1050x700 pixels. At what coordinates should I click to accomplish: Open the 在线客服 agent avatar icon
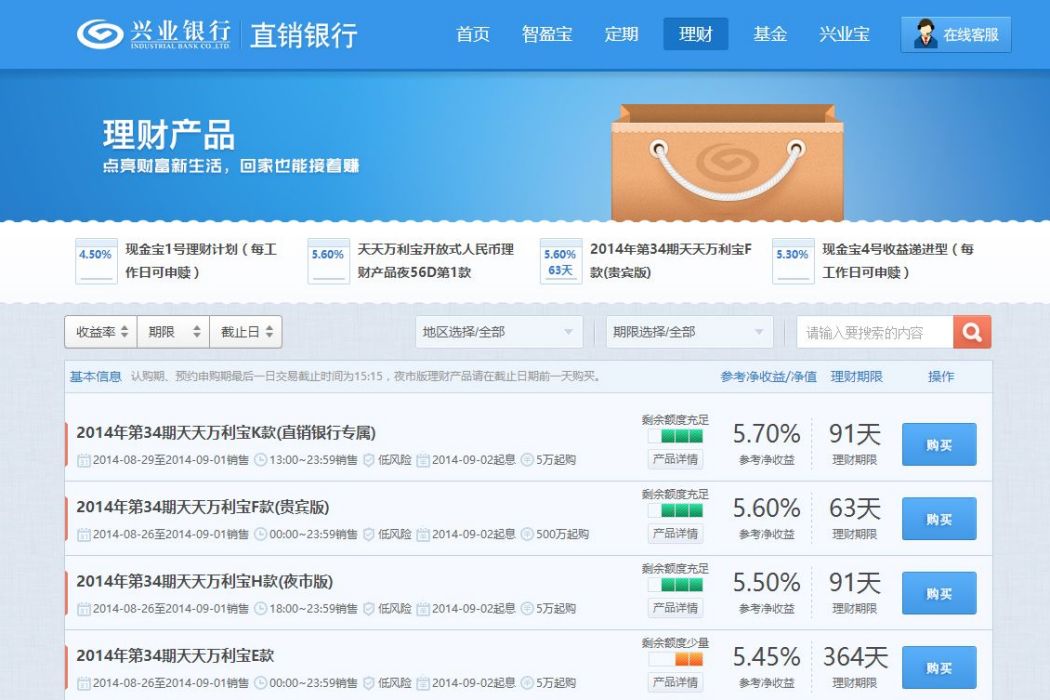pyautogui.click(x=925, y=33)
